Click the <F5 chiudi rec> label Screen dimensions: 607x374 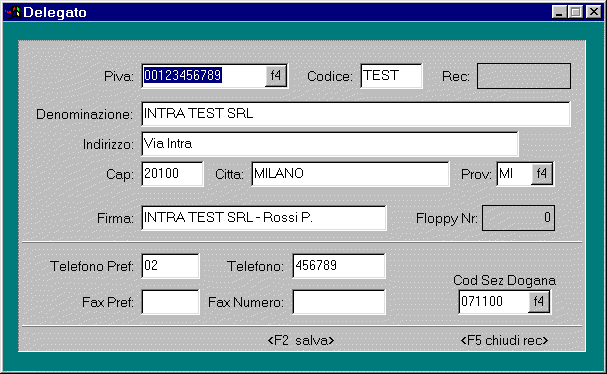click(x=504, y=340)
